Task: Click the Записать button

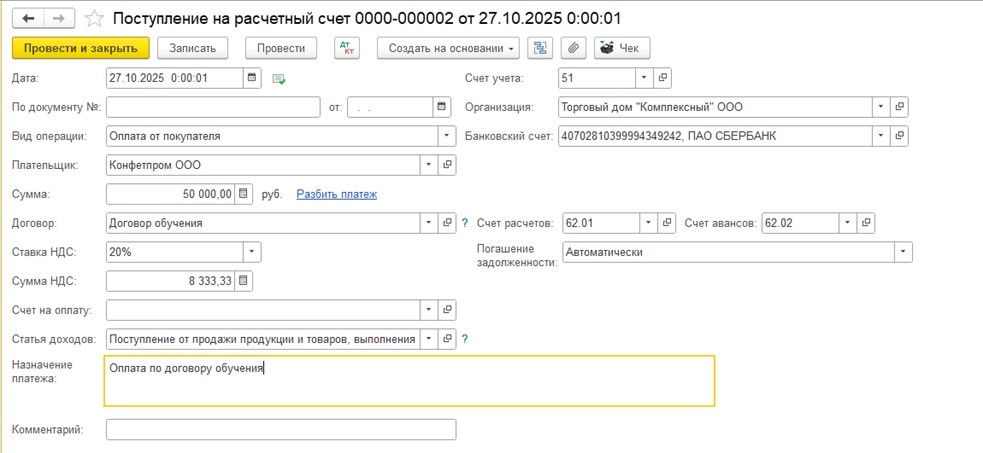Action: [x=193, y=48]
